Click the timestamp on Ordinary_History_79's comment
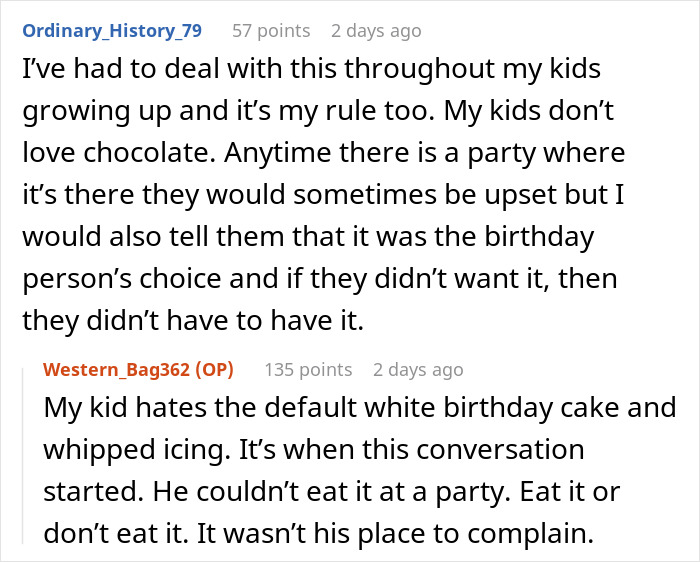Screen dimensions: 700x562 click(376, 31)
